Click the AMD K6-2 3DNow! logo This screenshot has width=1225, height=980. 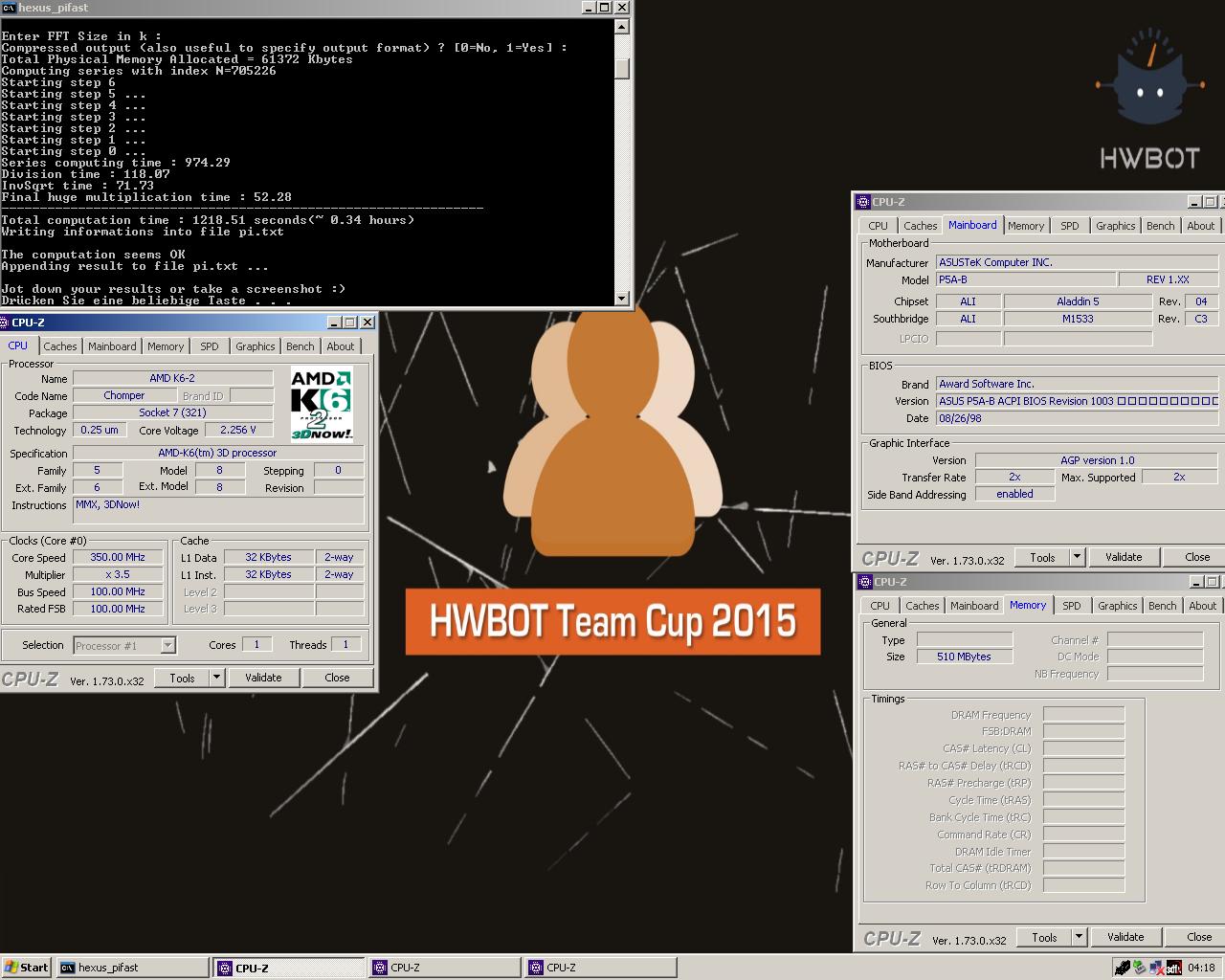point(322,404)
